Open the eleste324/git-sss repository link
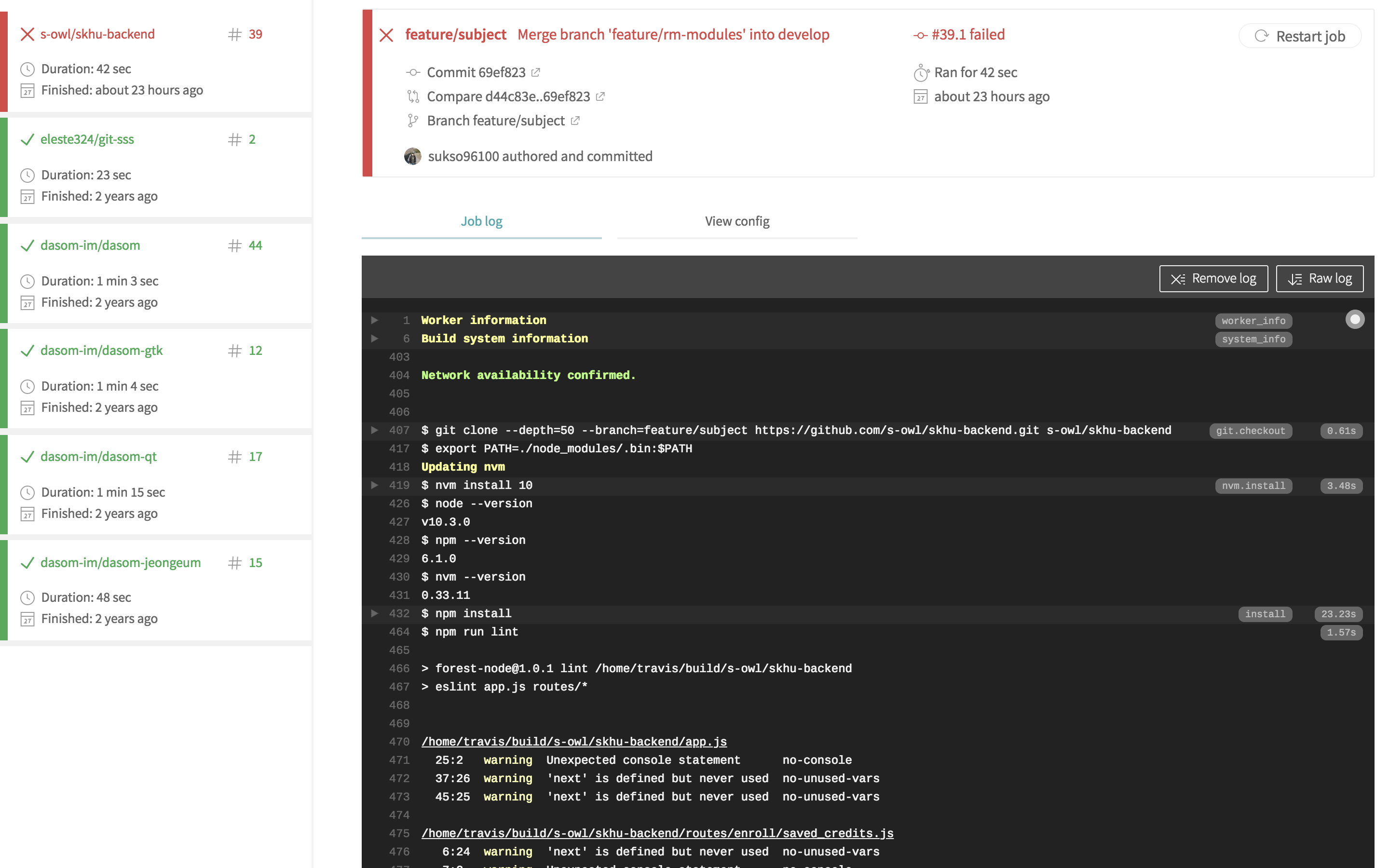The image size is (1389, 868). 87,139
